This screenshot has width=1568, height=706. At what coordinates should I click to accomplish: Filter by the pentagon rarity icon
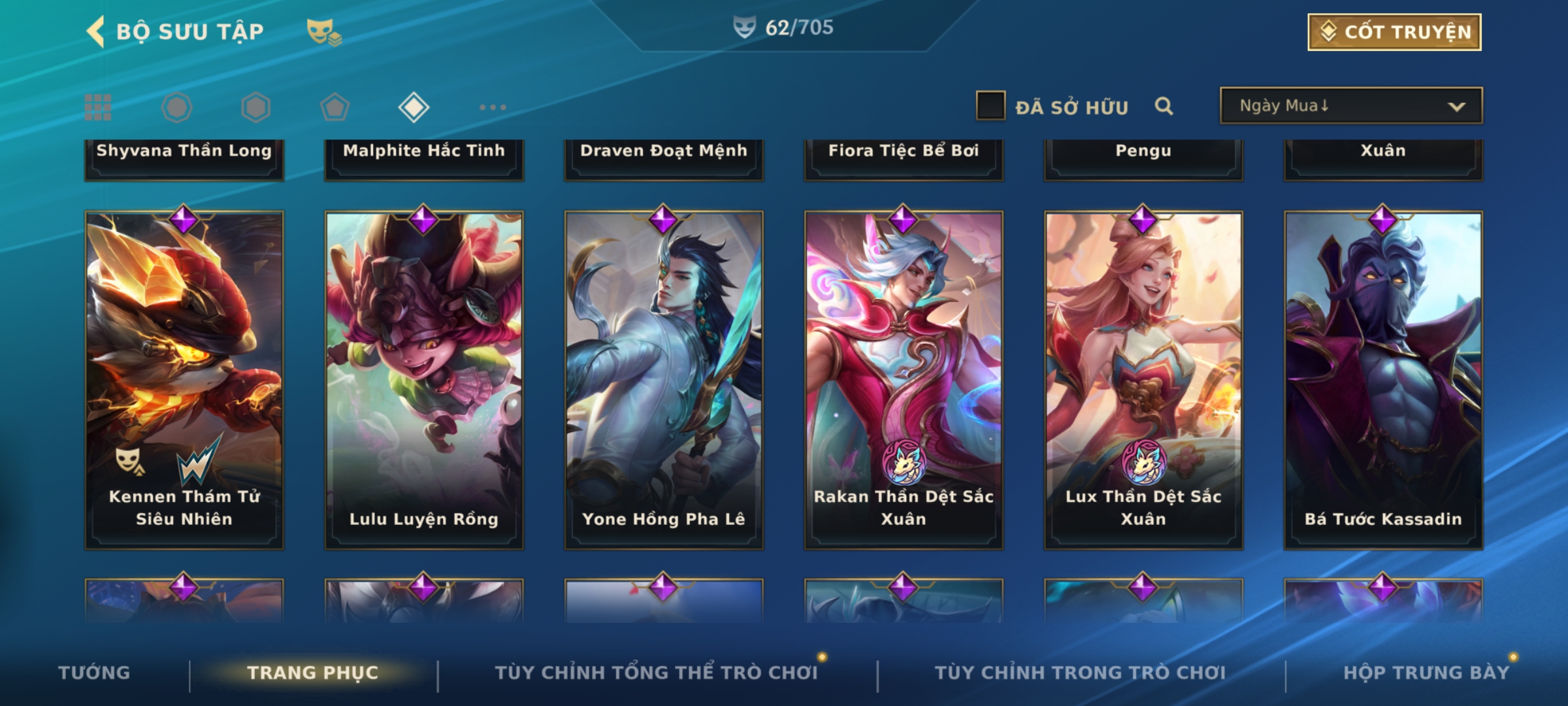click(x=335, y=107)
